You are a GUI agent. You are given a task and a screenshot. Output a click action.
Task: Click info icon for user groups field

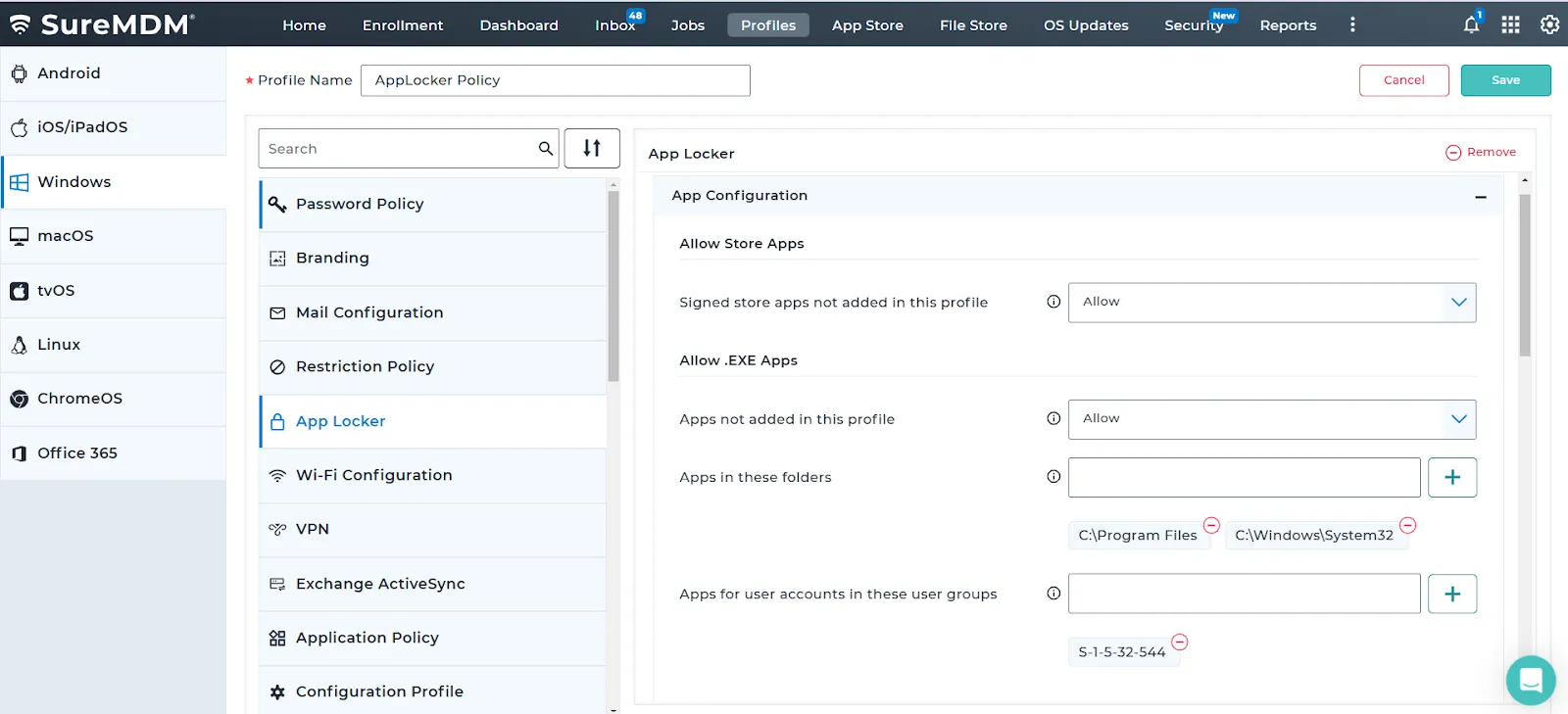(x=1053, y=594)
